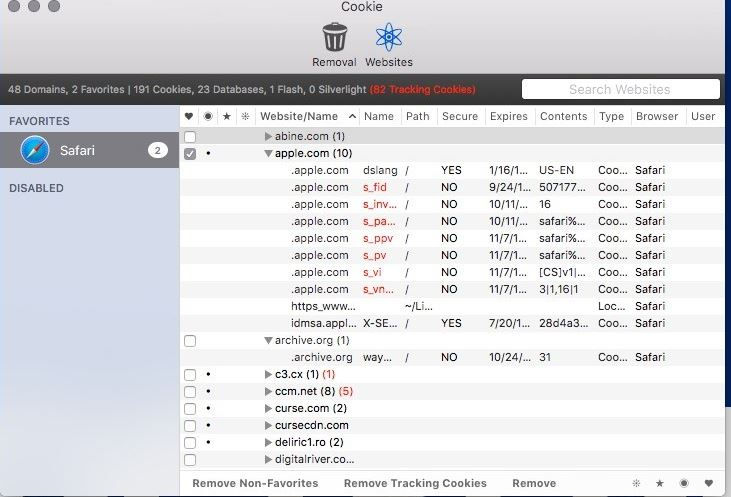Click the Type column header
The image size is (731, 497).
pyautogui.click(x=612, y=116)
